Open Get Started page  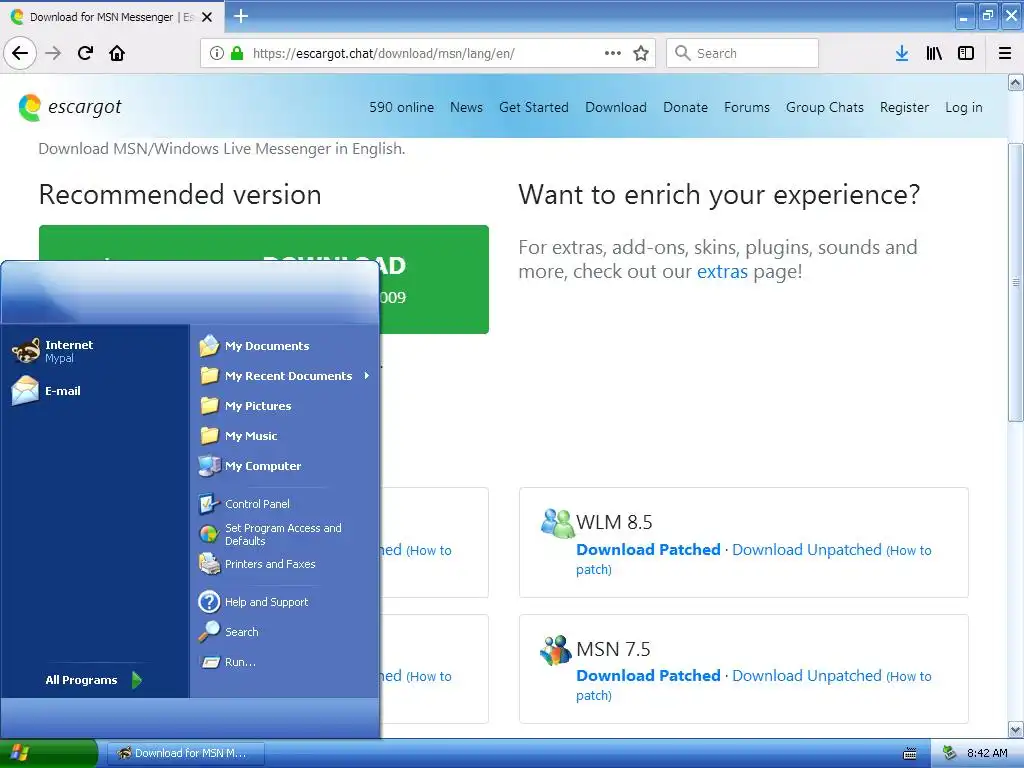point(534,107)
